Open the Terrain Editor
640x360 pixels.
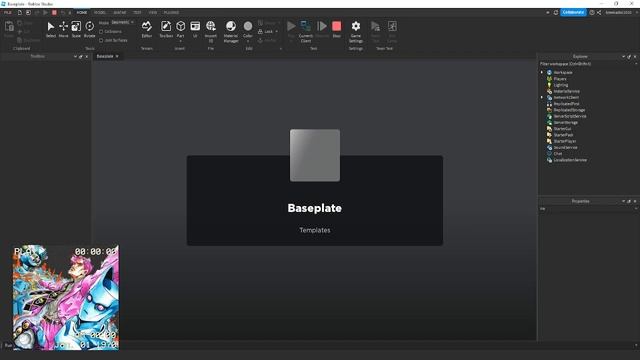[x=147, y=29]
